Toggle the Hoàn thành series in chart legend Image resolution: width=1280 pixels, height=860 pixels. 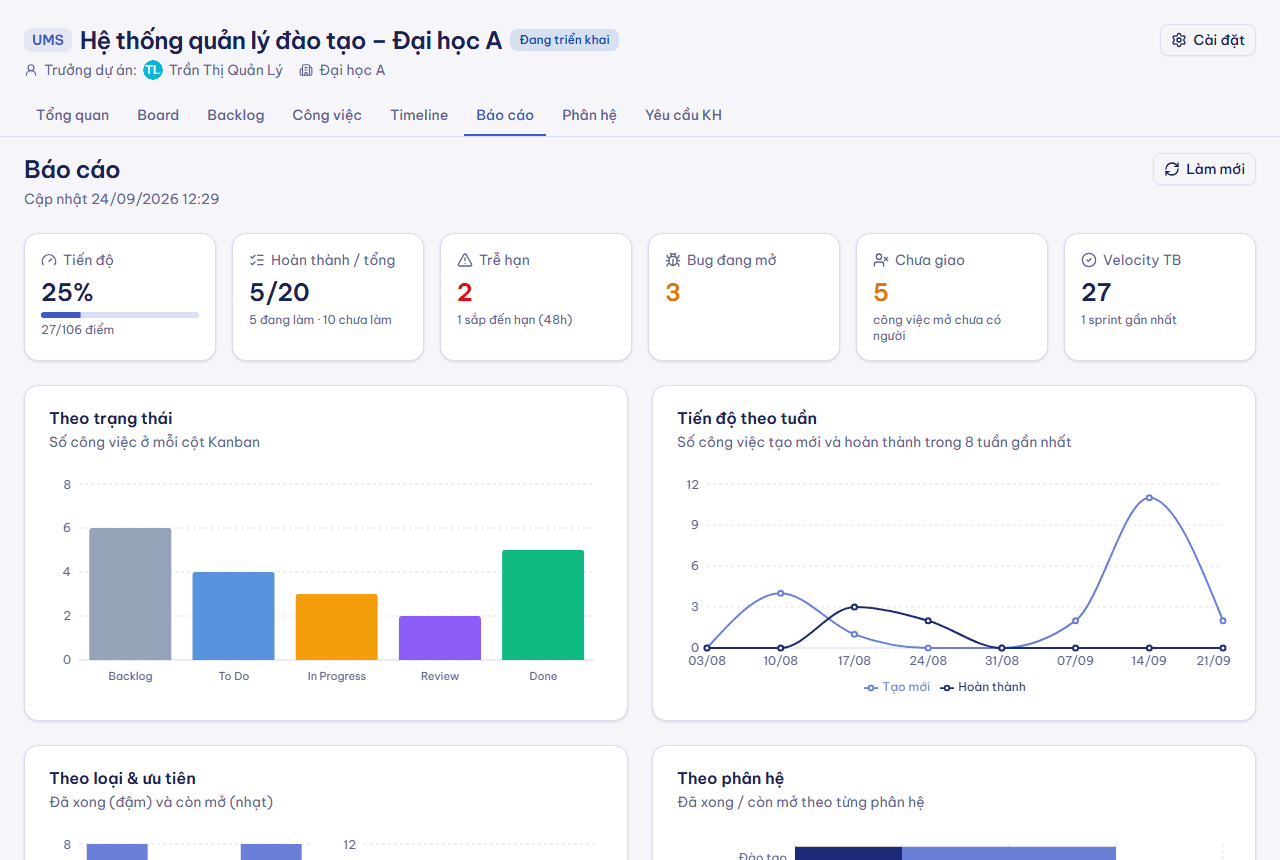(x=983, y=687)
